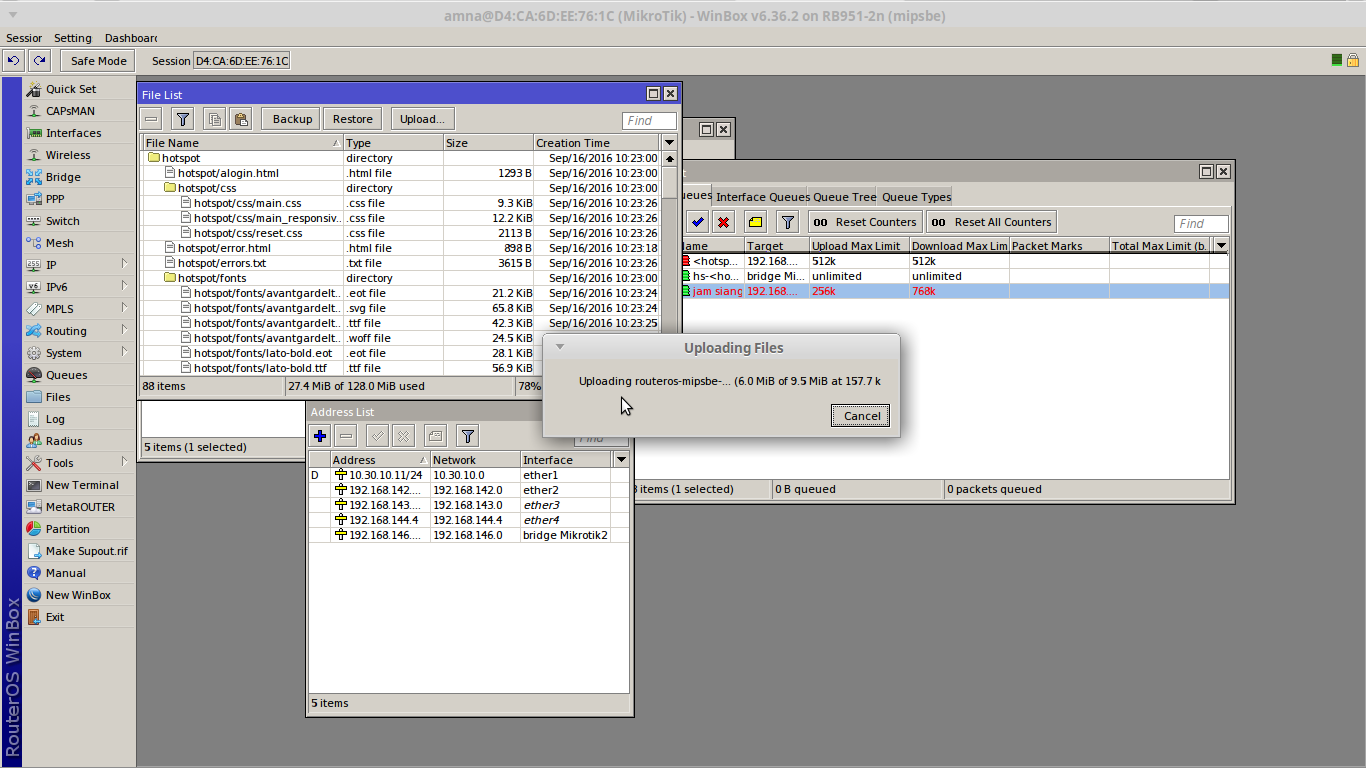
Task: Expand the System submenu arrow
Action: (x=124, y=352)
